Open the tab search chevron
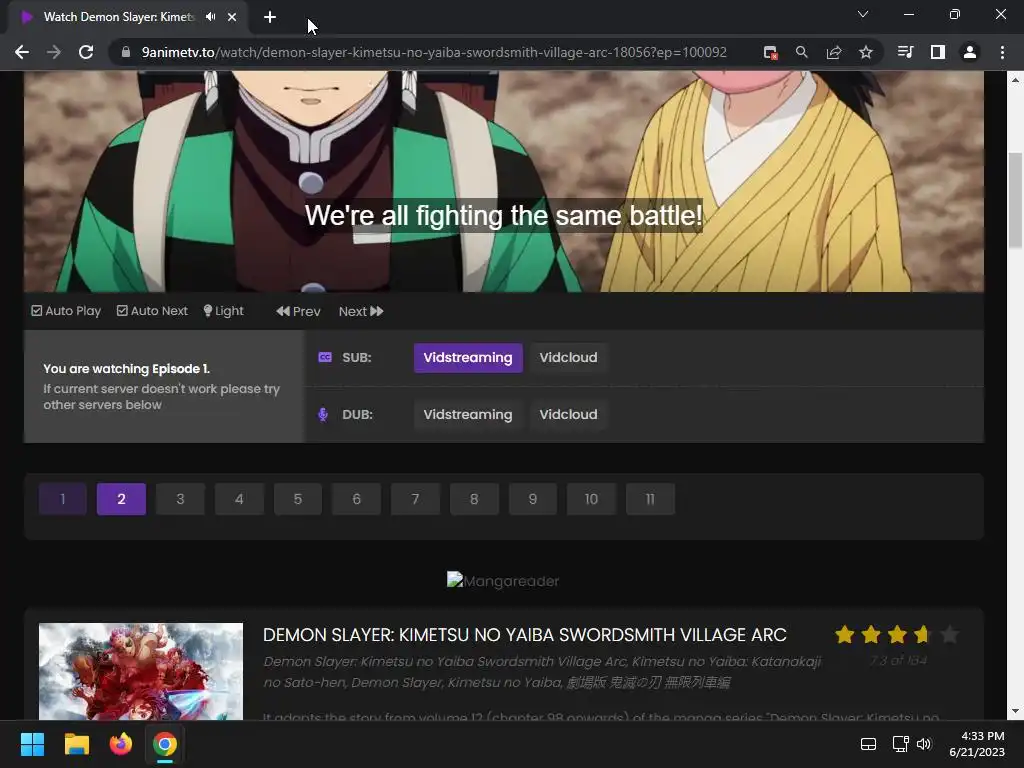Screen dimensions: 1024x768 coord(863,14)
